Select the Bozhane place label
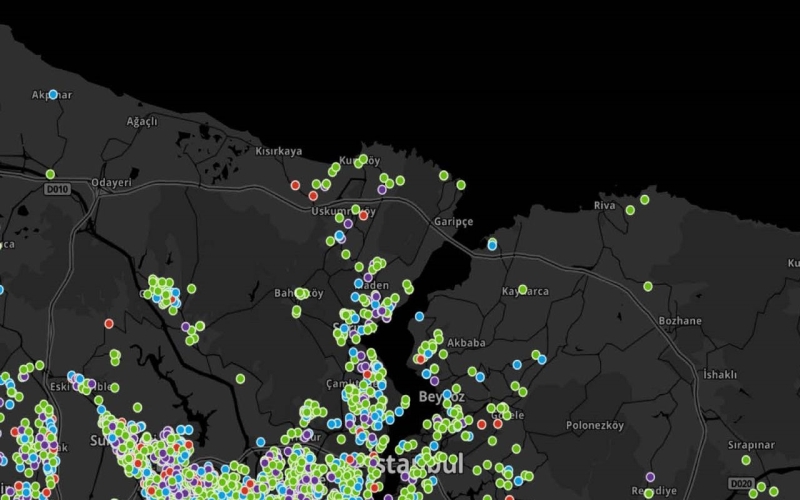 tap(680, 321)
